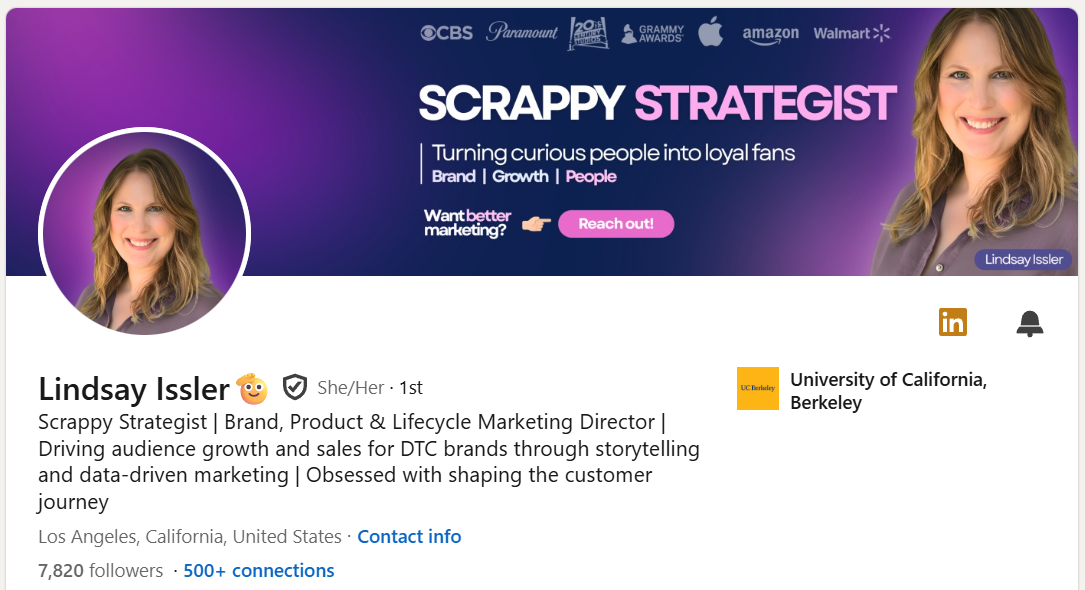Click the CBS eye logo in the banner
Viewport: 1085px width, 590px height.
(x=445, y=32)
